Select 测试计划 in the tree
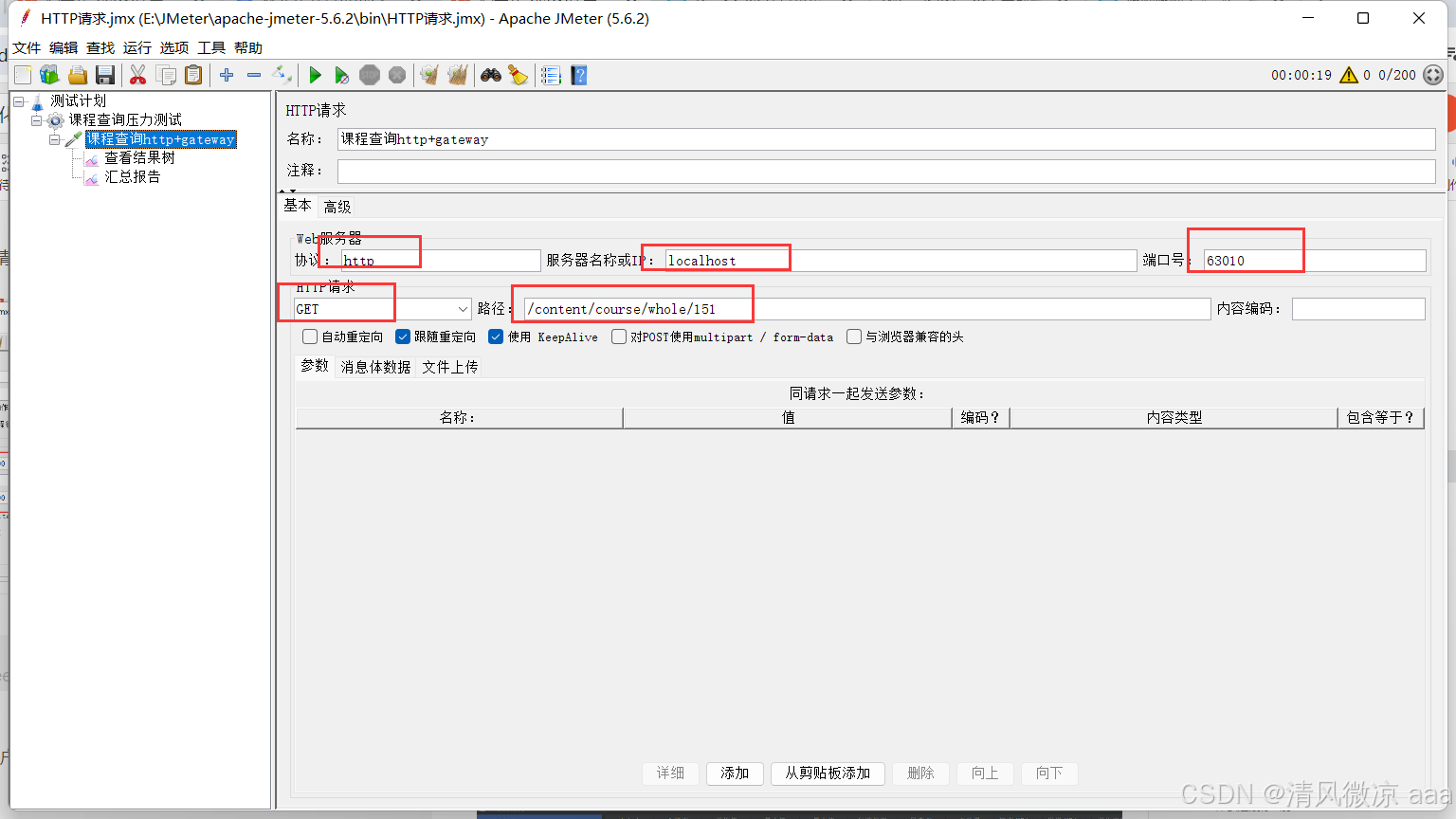 click(78, 100)
